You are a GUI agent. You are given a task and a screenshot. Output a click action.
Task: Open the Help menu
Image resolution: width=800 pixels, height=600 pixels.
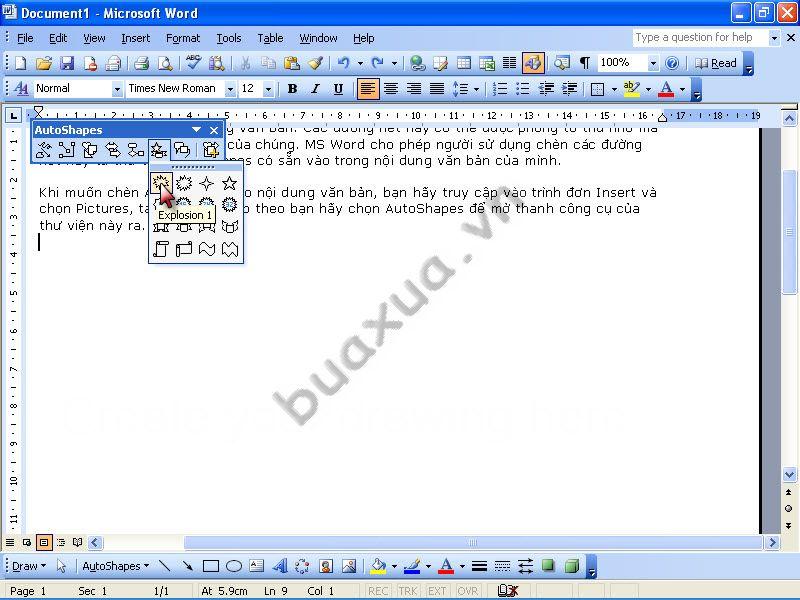[x=363, y=38]
